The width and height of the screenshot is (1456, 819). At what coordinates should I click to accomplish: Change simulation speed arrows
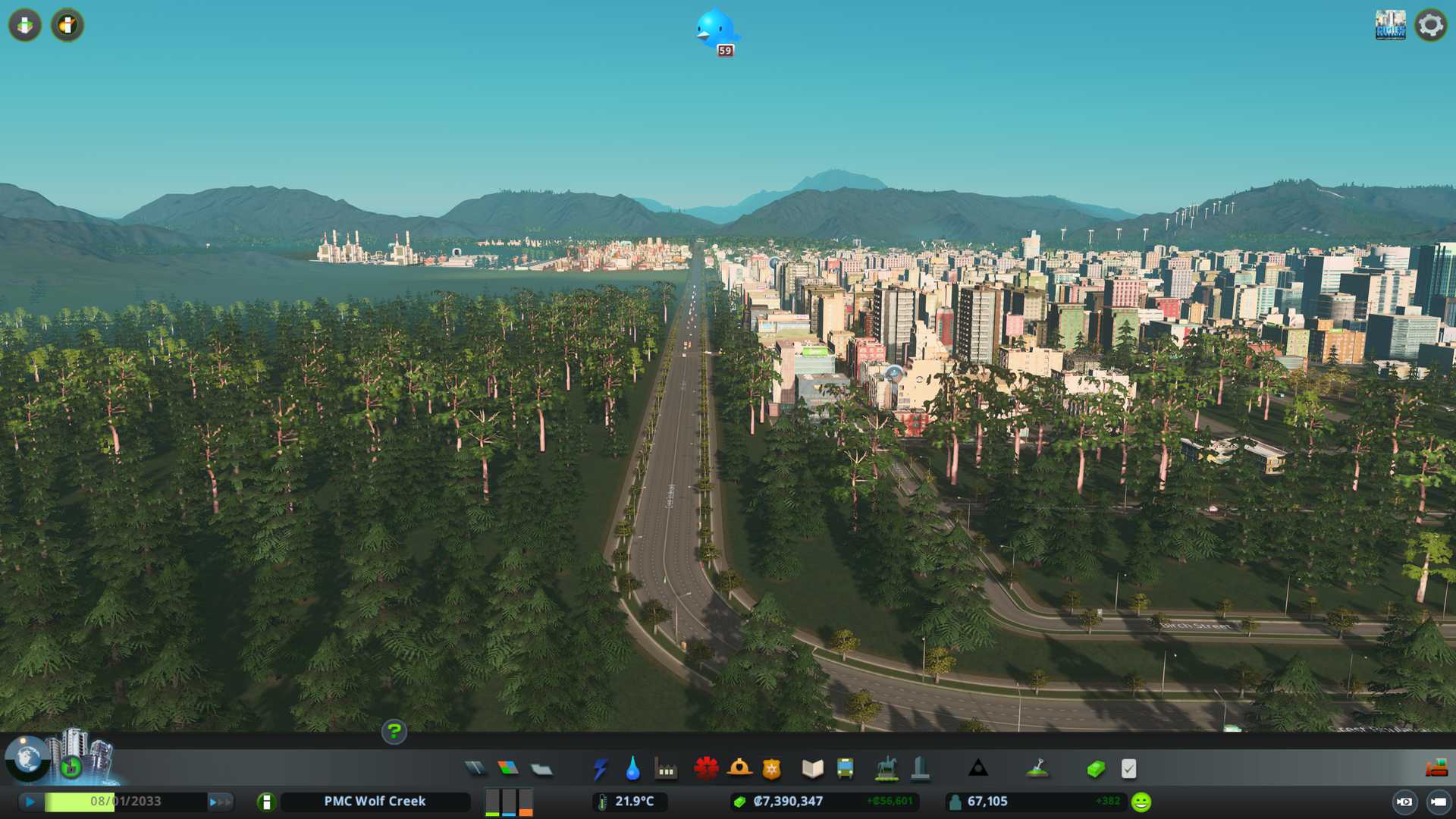[x=220, y=802]
